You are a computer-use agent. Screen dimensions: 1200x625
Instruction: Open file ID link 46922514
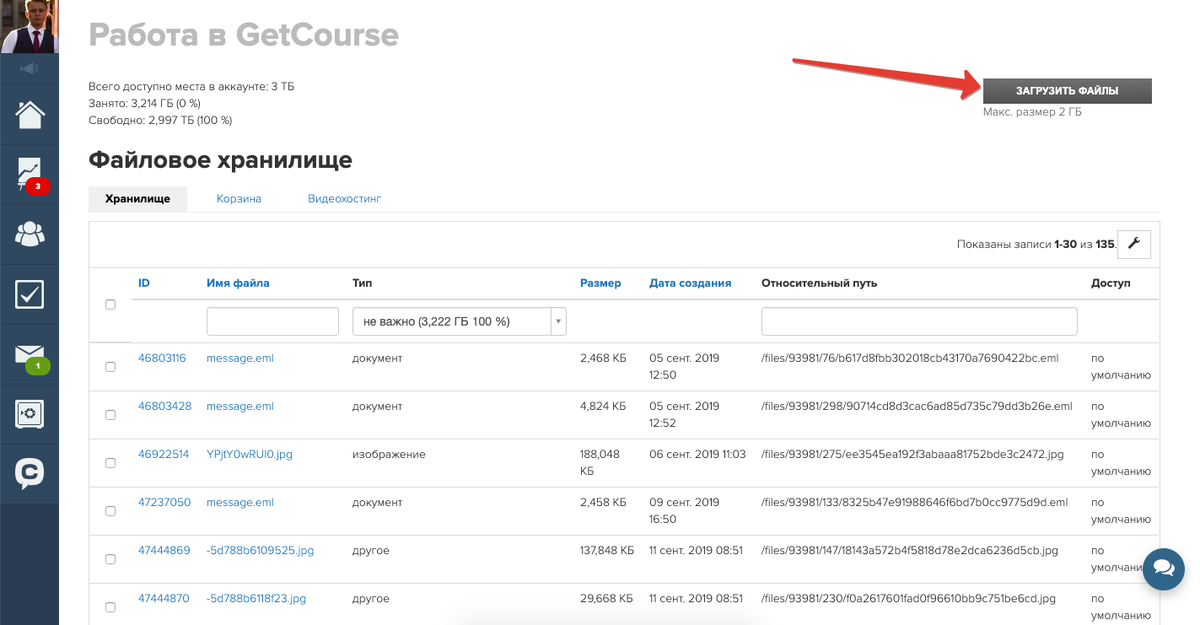pyautogui.click(x=163, y=454)
